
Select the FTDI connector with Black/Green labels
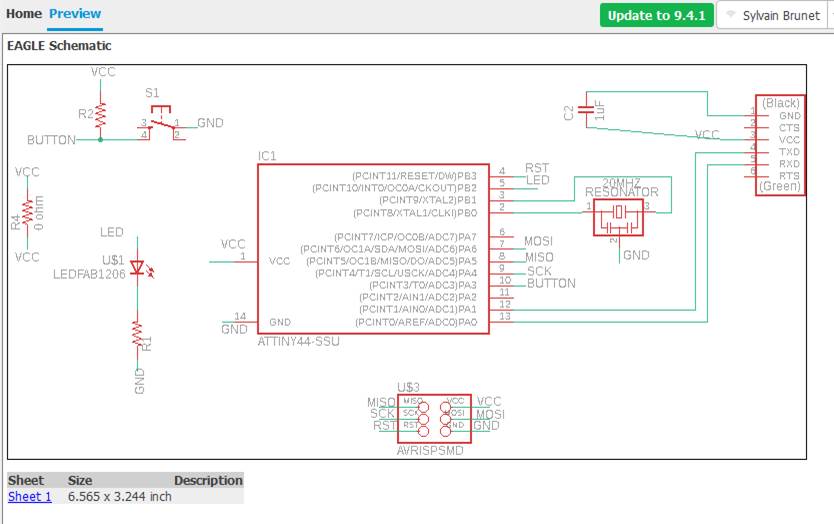(x=780, y=145)
